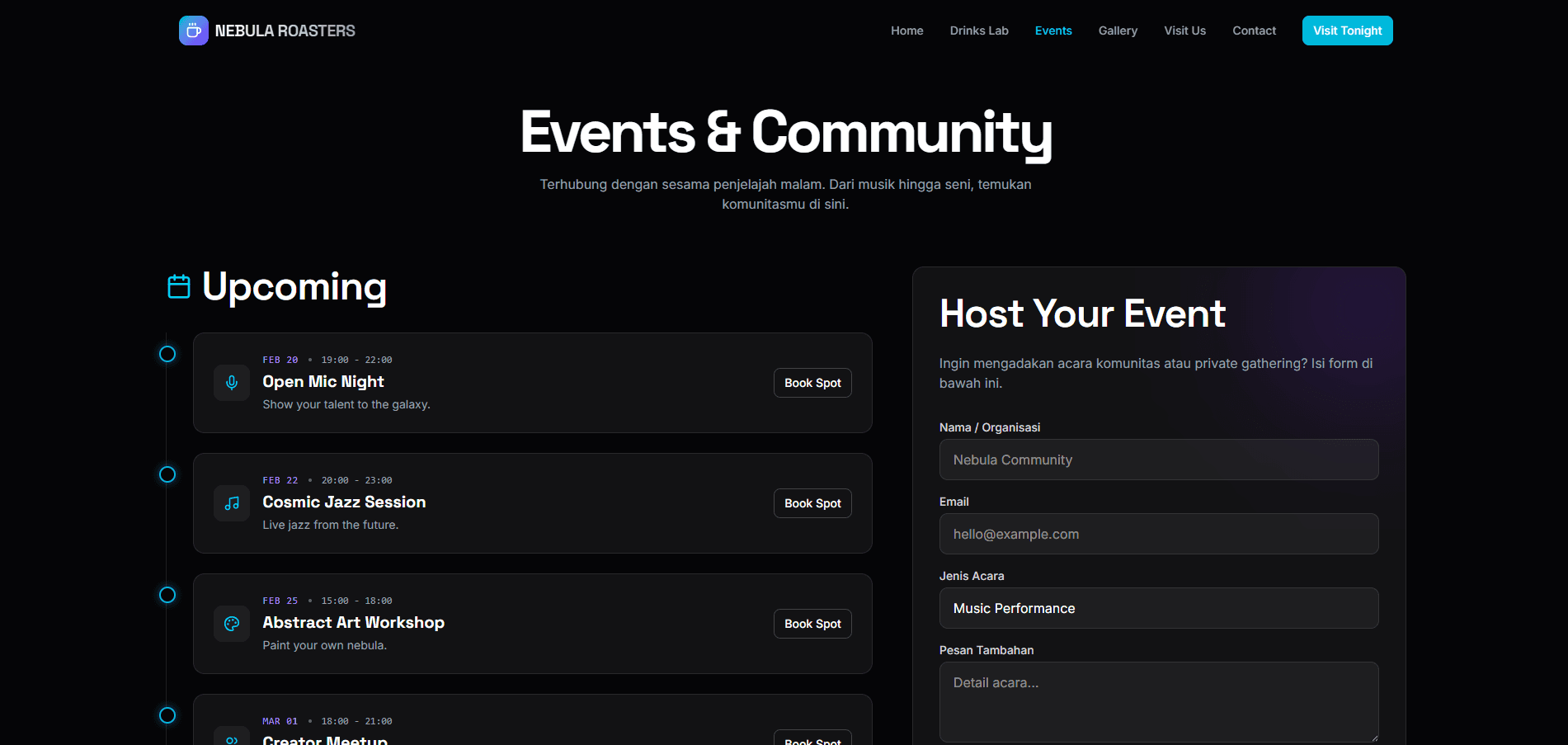Click the calendar icon beside Upcoming

point(179,286)
